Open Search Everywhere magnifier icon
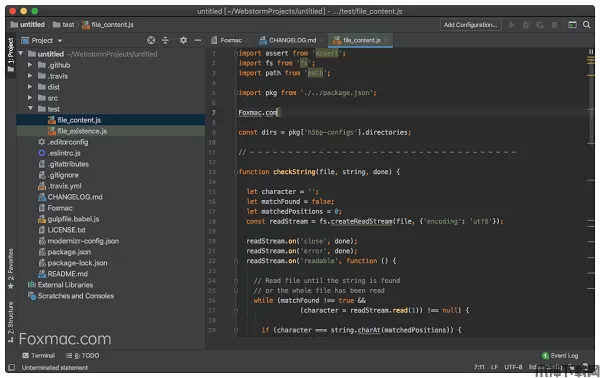This screenshot has width=600, height=378. click(587, 25)
